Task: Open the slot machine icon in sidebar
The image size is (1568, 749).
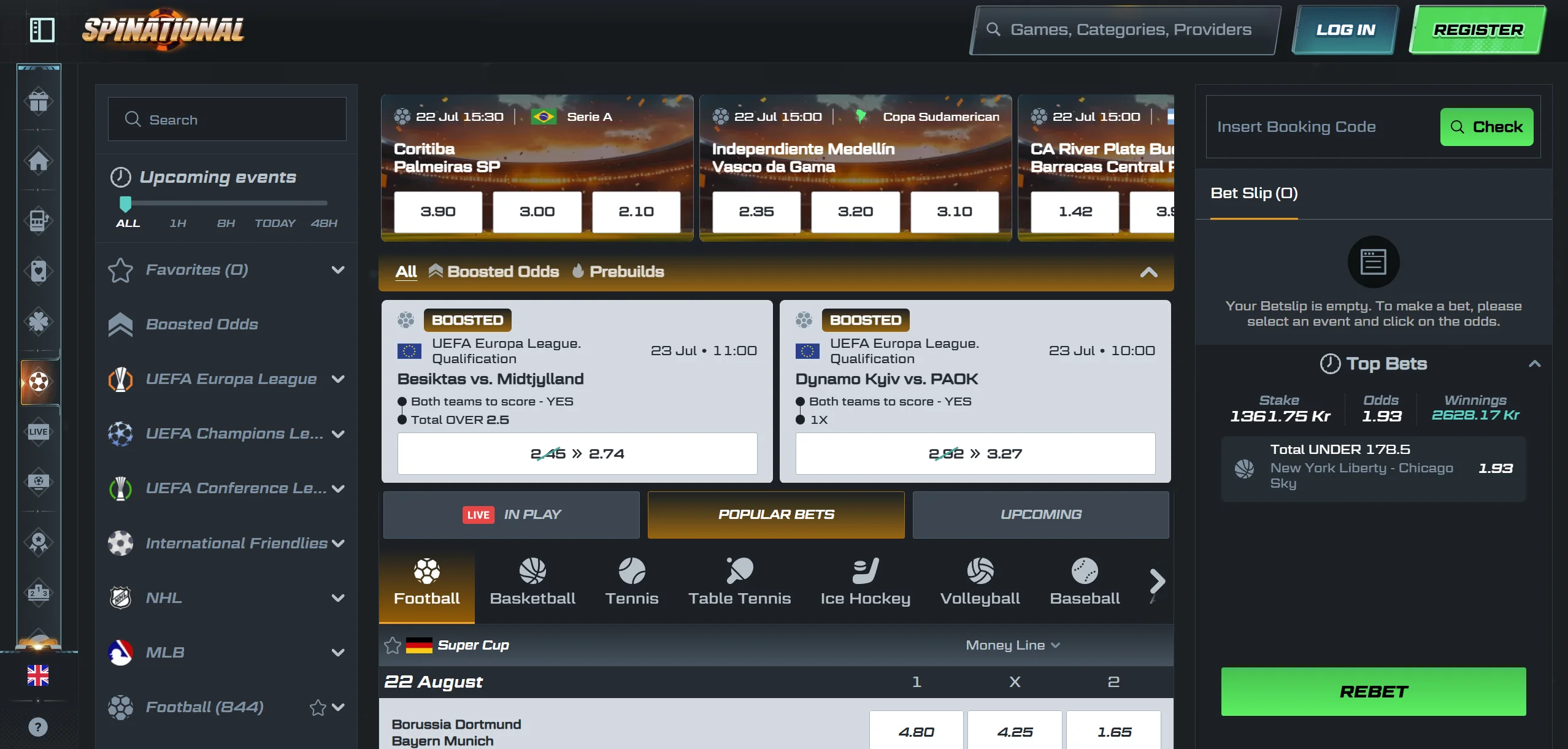Action: click(x=39, y=220)
